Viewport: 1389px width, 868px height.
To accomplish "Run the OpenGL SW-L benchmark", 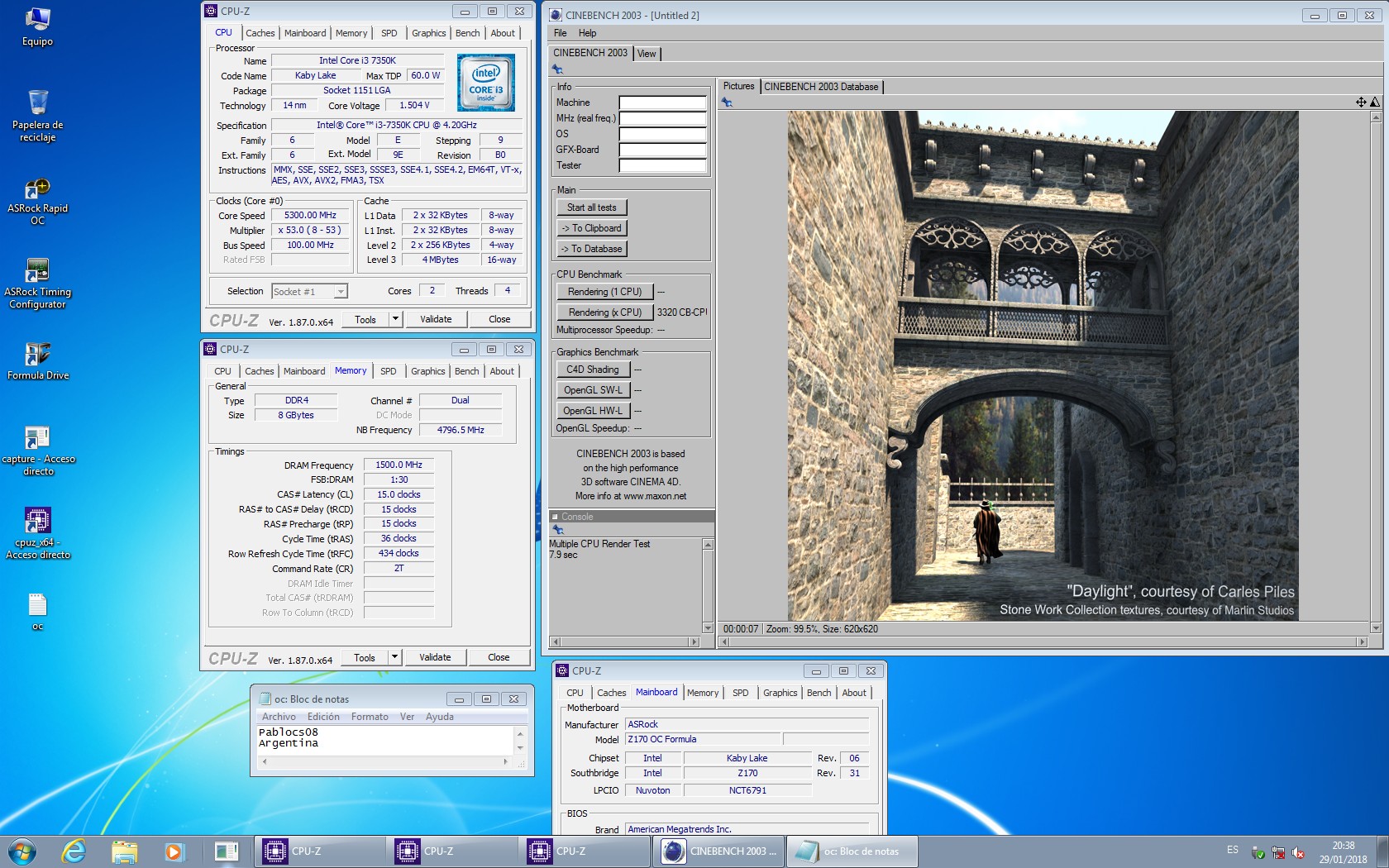I will tap(593, 390).
